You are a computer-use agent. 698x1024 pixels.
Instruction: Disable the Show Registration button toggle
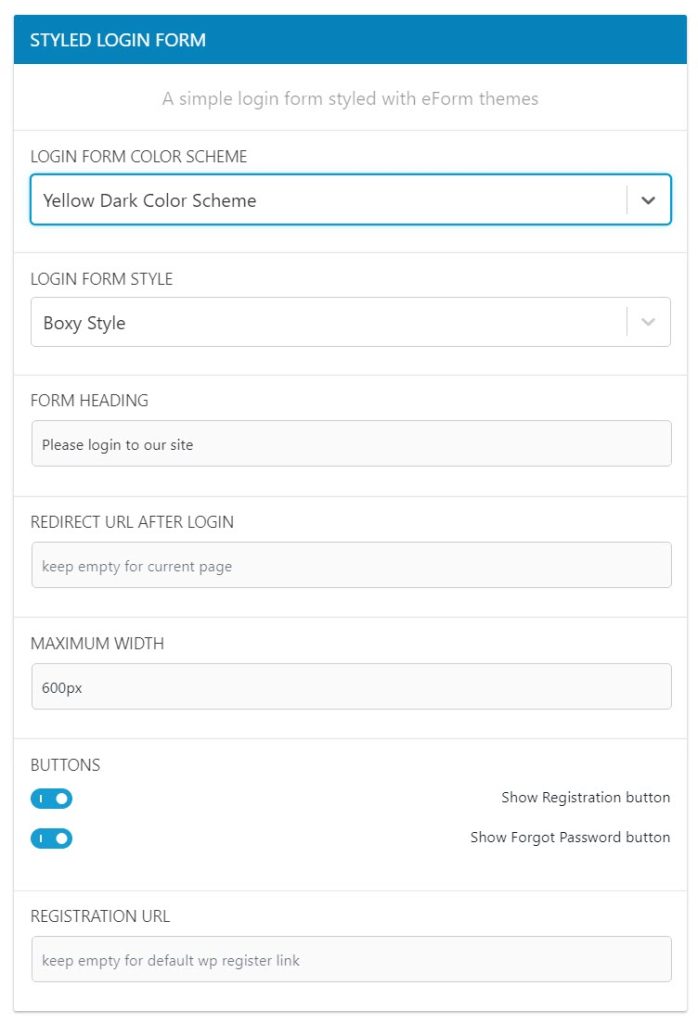[x=52, y=798]
